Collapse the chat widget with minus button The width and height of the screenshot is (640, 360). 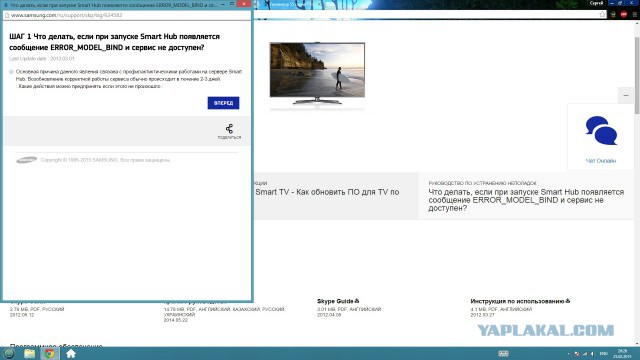tap(626, 96)
